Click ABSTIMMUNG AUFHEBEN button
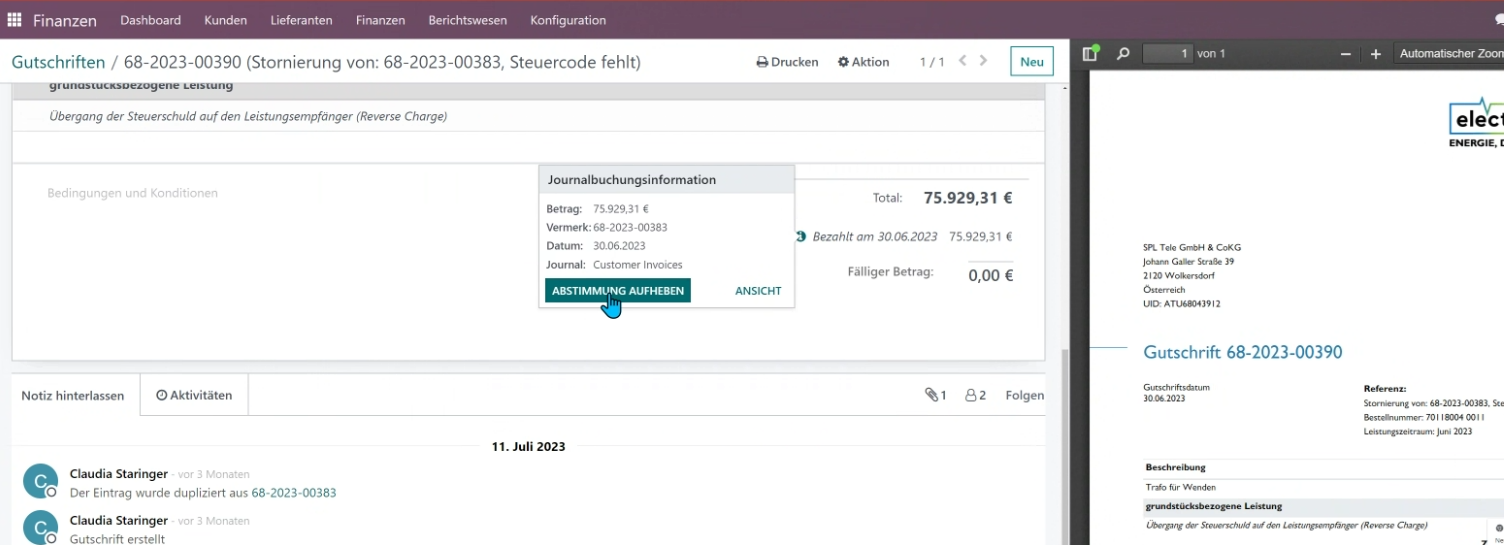This screenshot has height=545, width=1504. pyautogui.click(x=618, y=291)
